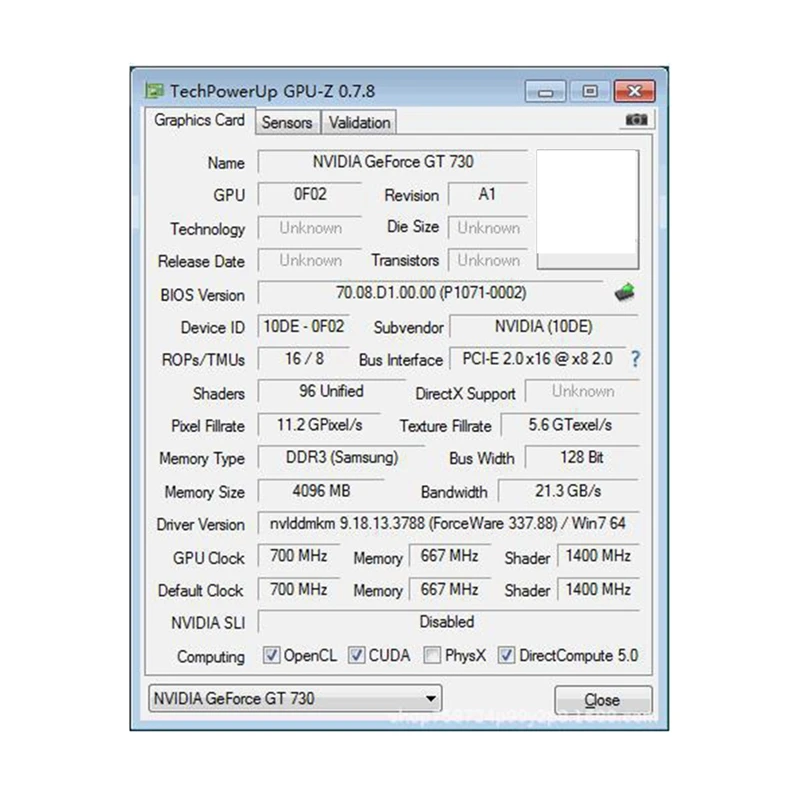The height and width of the screenshot is (800, 800).
Task: Click GPU Clock 700 MHz field
Action: 298,556
